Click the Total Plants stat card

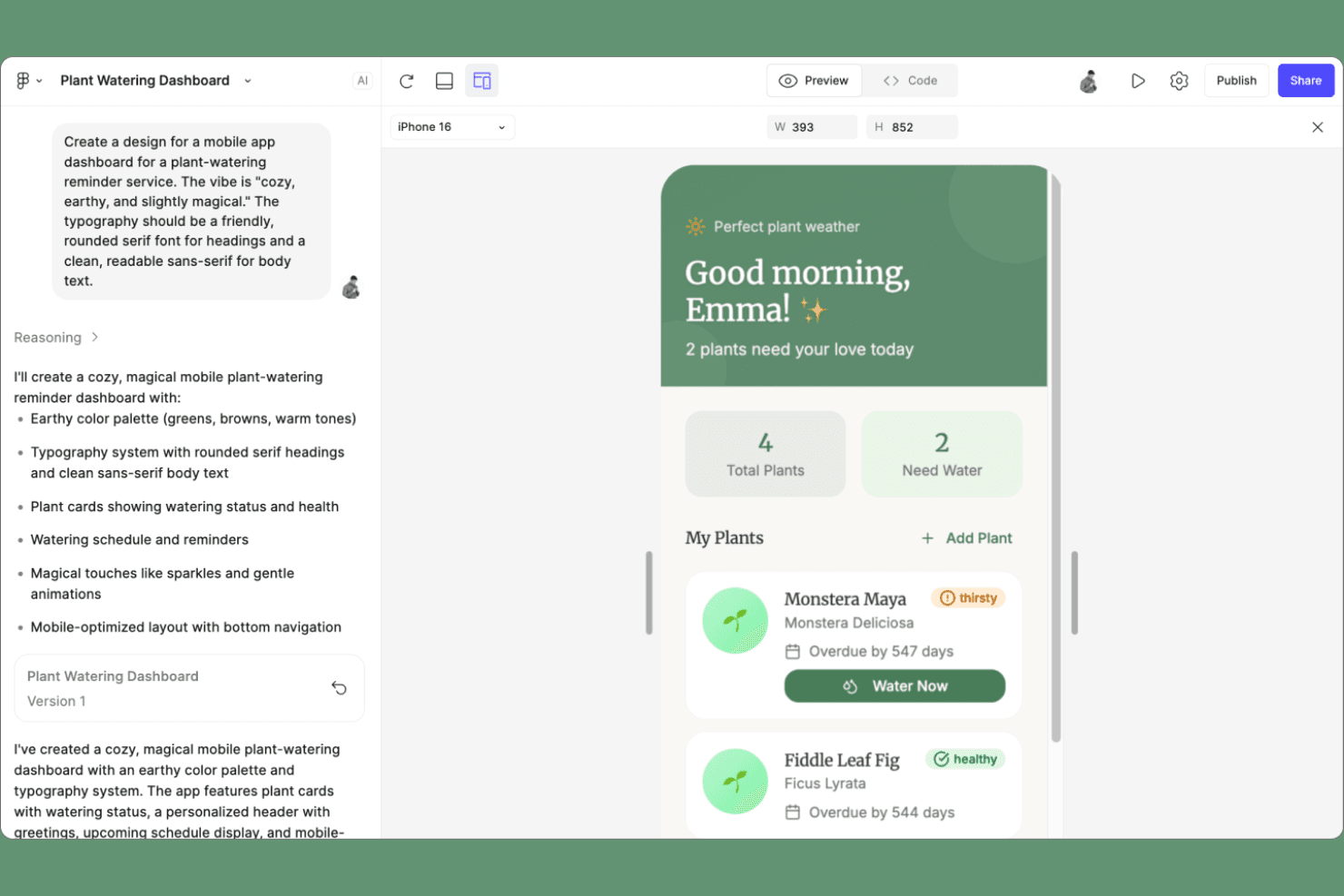pyautogui.click(x=766, y=454)
